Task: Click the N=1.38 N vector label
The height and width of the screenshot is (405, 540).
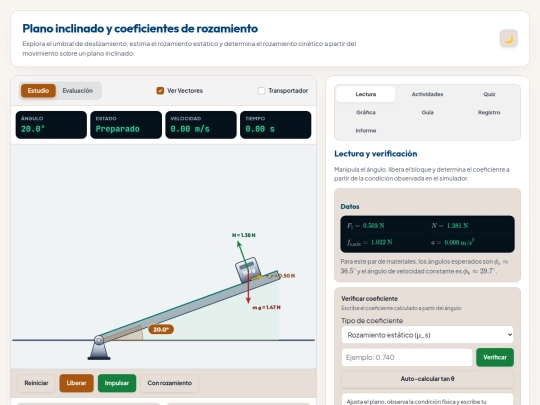Action: point(244,235)
